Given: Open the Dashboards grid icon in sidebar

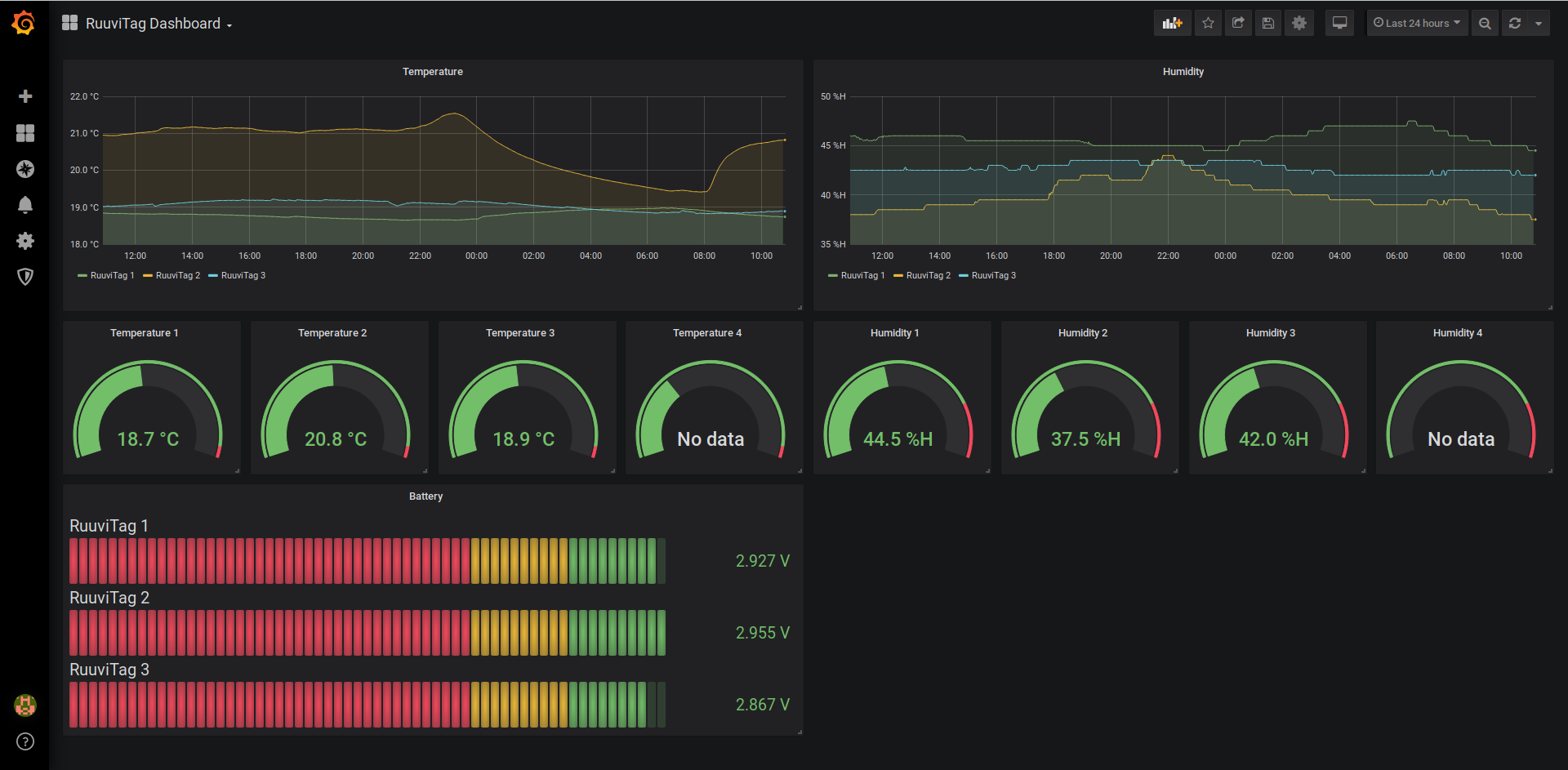Looking at the screenshot, I should click(25, 133).
